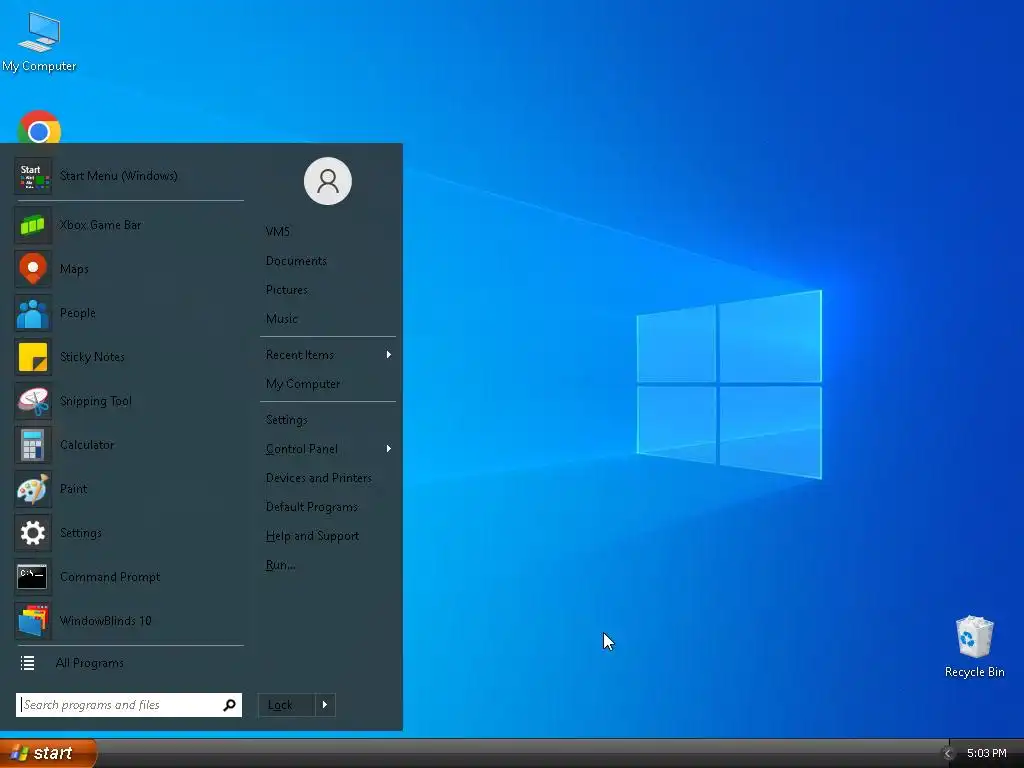
Task: Click the Recycle Bin desktop label
Action: pos(974,672)
